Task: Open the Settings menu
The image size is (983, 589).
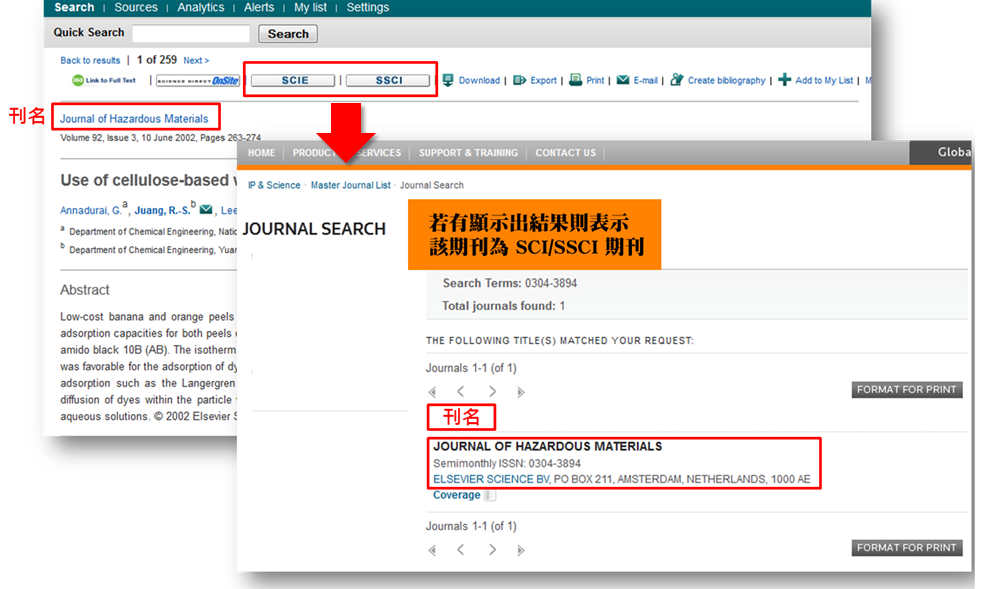Action: coord(368,8)
